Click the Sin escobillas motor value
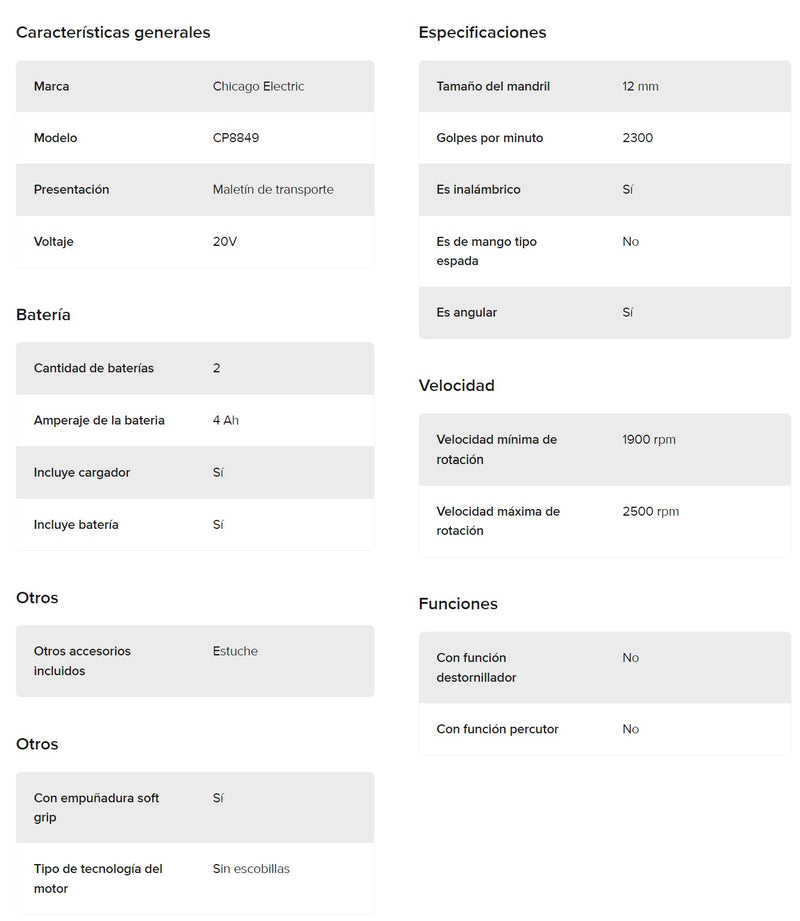 (251, 869)
